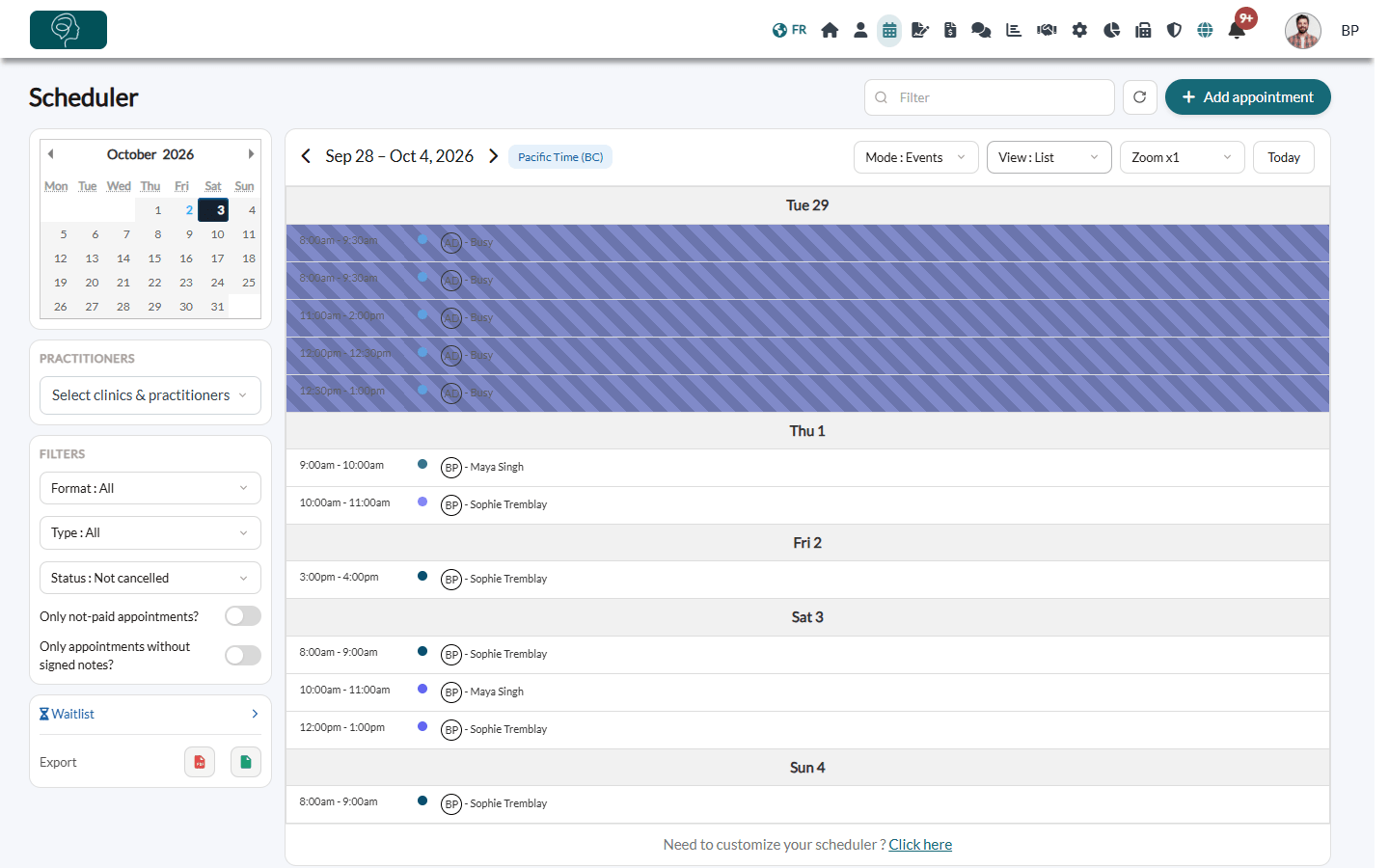Go to previous week in scheduler

coord(306,156)
